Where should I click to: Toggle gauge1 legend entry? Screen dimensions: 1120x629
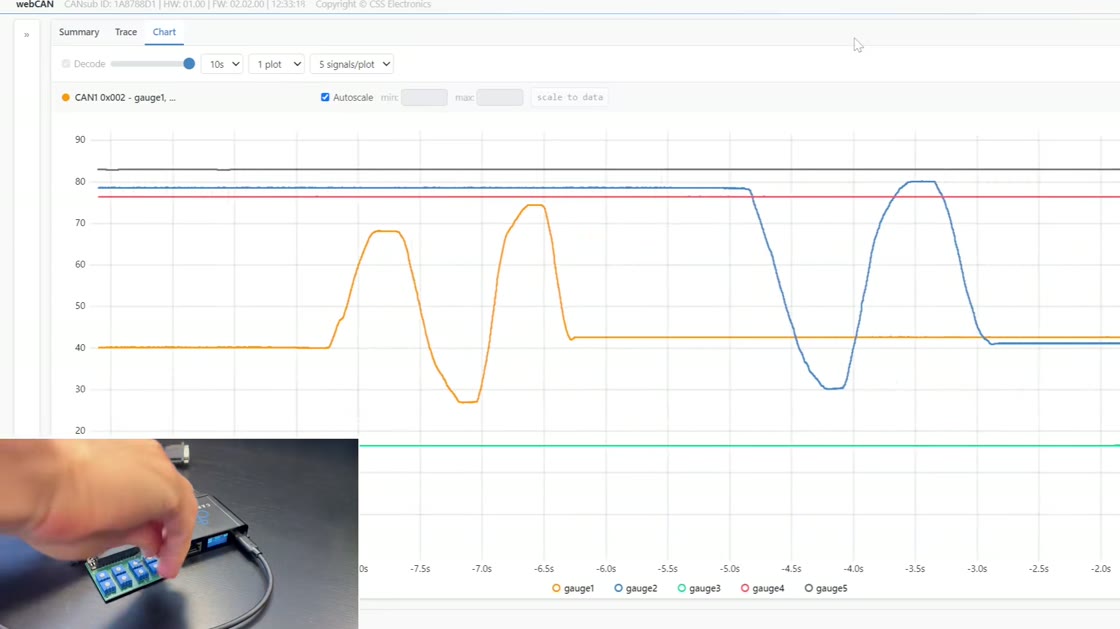click(x=573, y=588)
